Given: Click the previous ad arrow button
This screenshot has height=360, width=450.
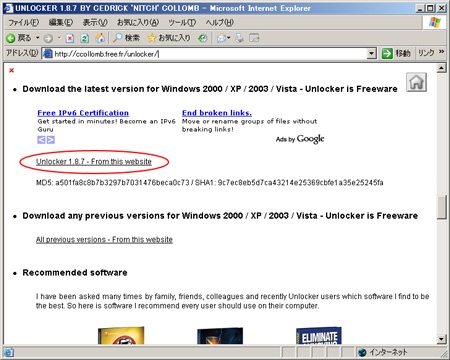Looking at the screenshot, I should point(41,140).
